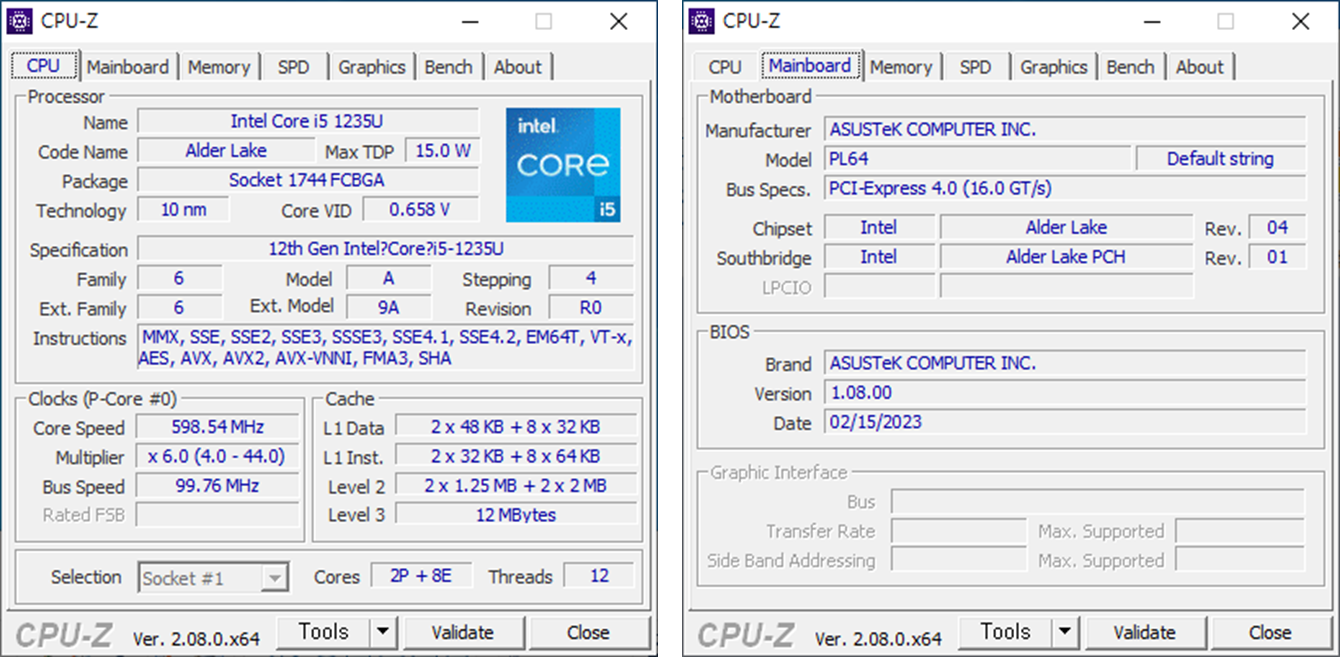Minimize the right CPU-Z window
Image resolution: width=1340 pixels, height=657 pixels.
tap(1151, 21)
